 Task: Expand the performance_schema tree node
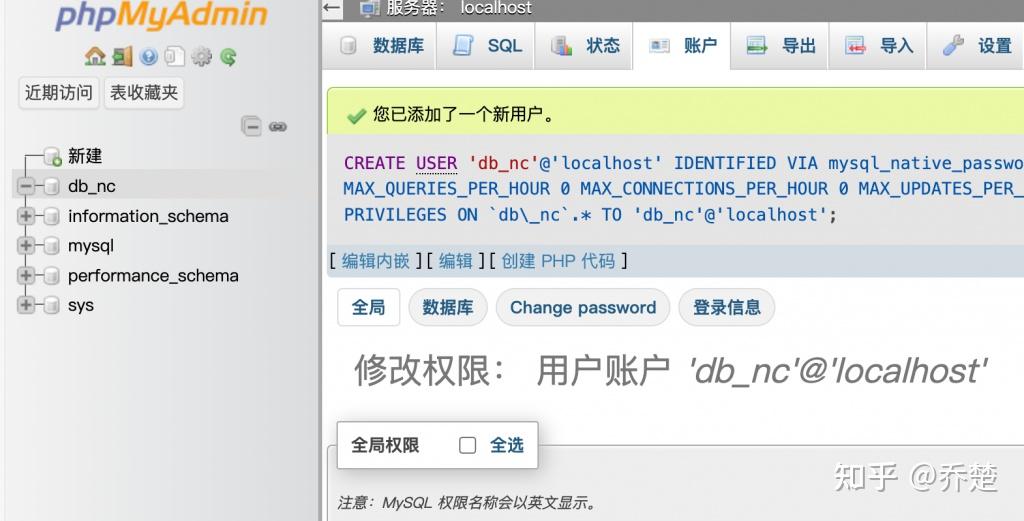point(25,276)
